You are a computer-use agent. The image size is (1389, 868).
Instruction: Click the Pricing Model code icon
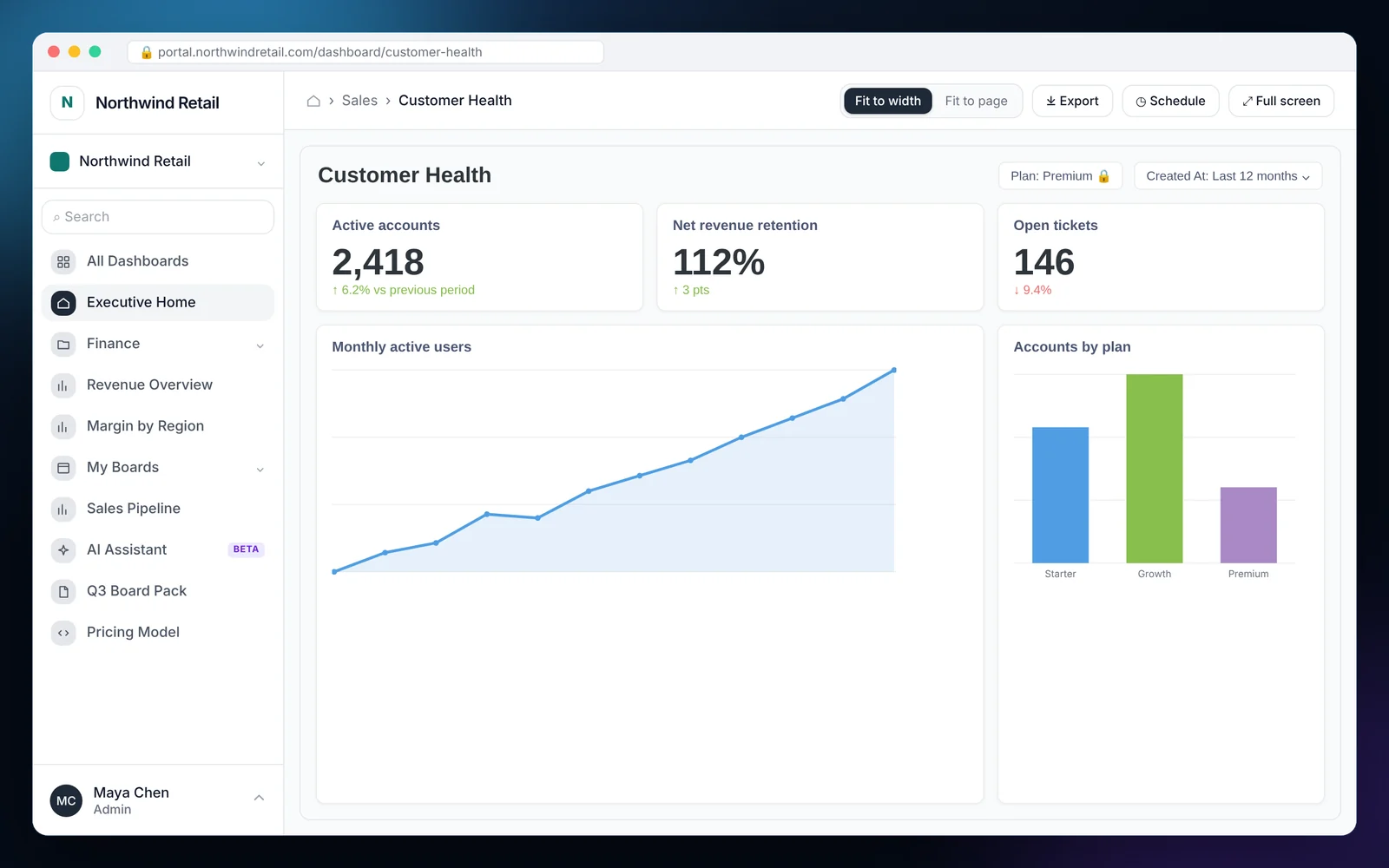click(x=63, y=633)
